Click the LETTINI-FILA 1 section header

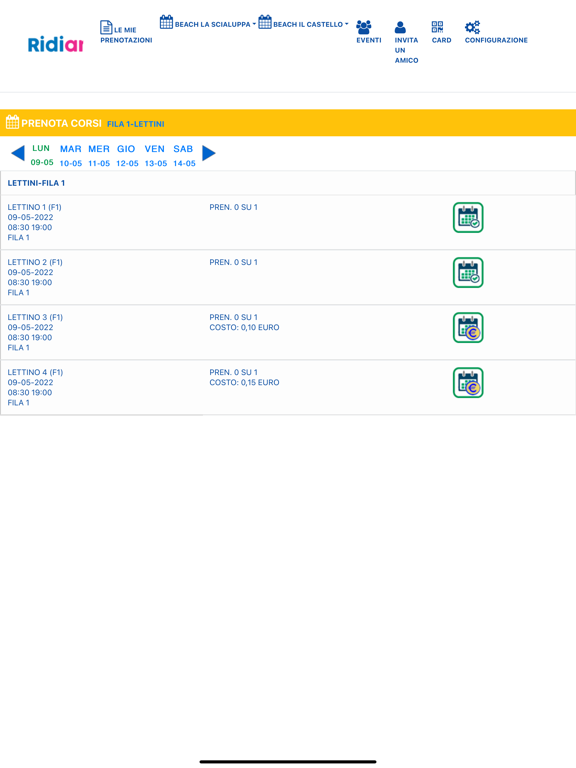36,183
